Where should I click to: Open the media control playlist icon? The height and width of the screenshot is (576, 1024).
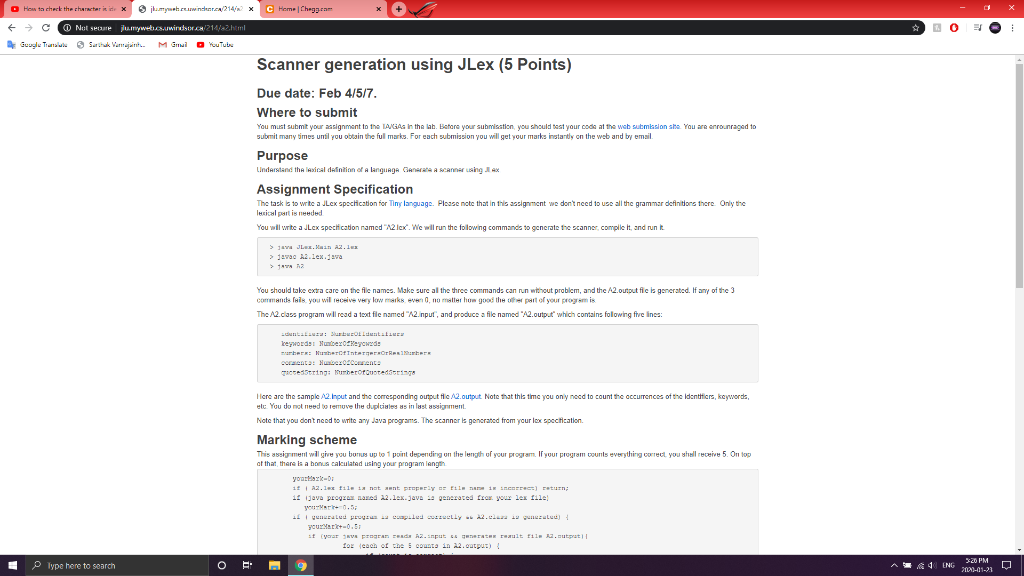click(x=977, y=28)
